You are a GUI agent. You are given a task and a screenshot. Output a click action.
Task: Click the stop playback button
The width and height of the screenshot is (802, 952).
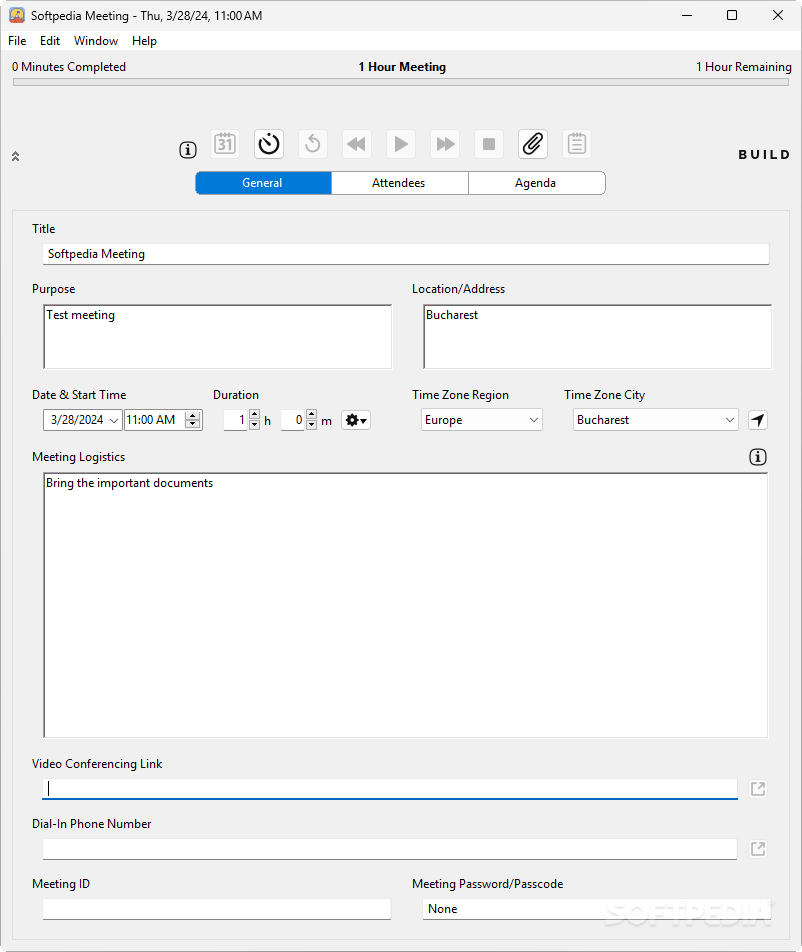pos(489,144)
